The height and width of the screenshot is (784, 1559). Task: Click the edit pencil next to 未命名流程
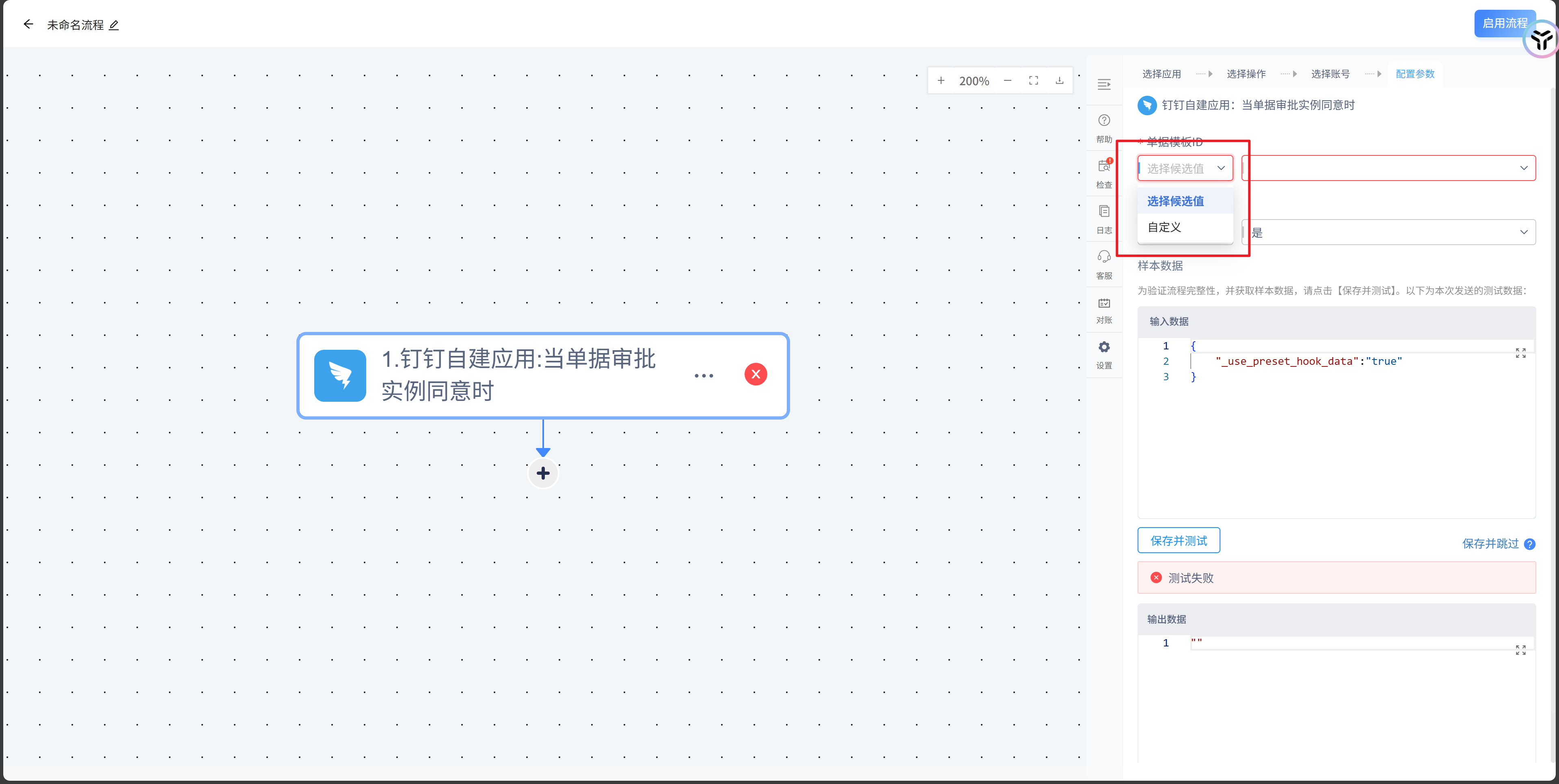pyautogui.click(x=114, y=25)
